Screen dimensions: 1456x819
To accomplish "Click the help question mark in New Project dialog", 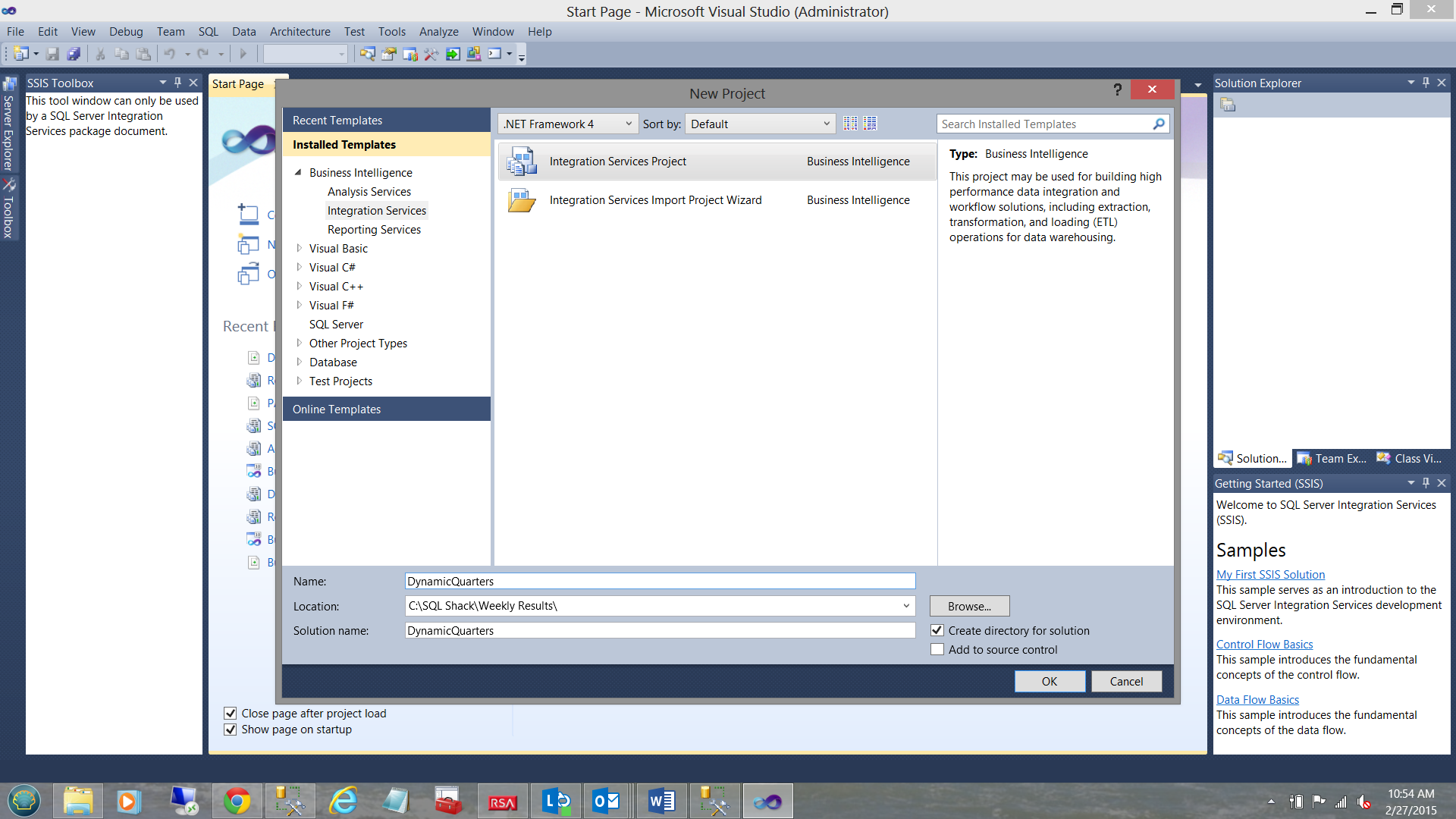I will (1117, 89).
